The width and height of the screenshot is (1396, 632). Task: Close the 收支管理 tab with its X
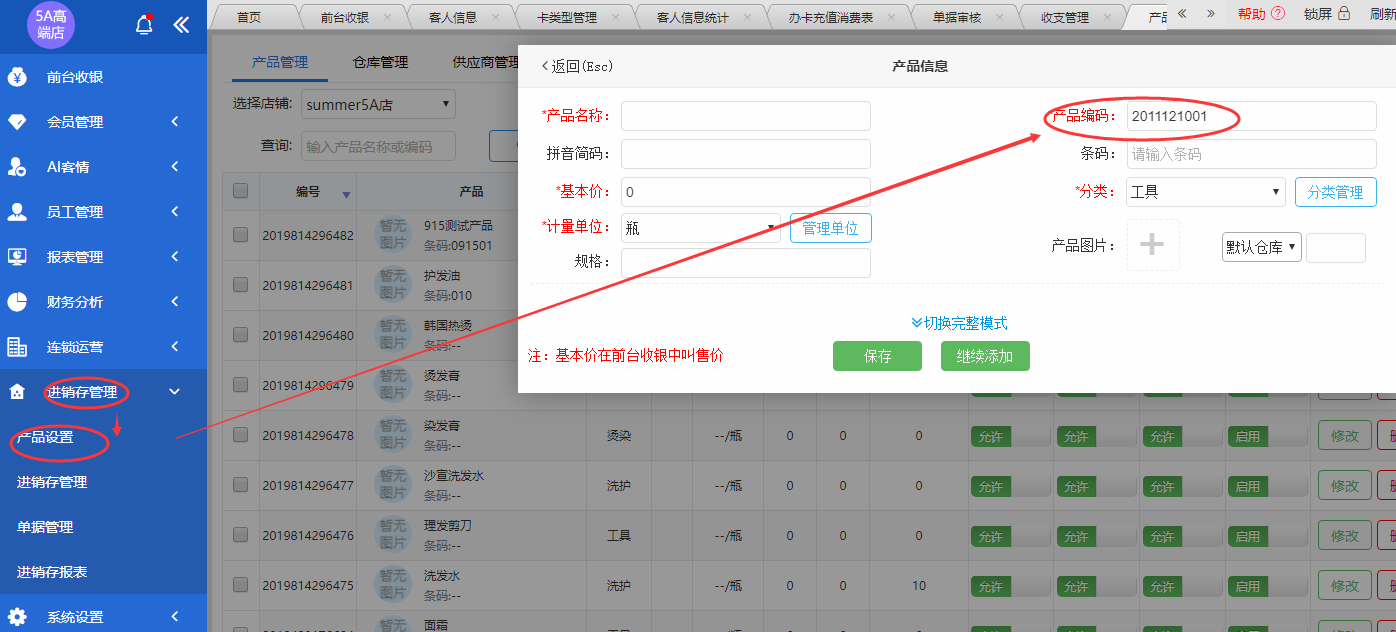point(1107,17)
